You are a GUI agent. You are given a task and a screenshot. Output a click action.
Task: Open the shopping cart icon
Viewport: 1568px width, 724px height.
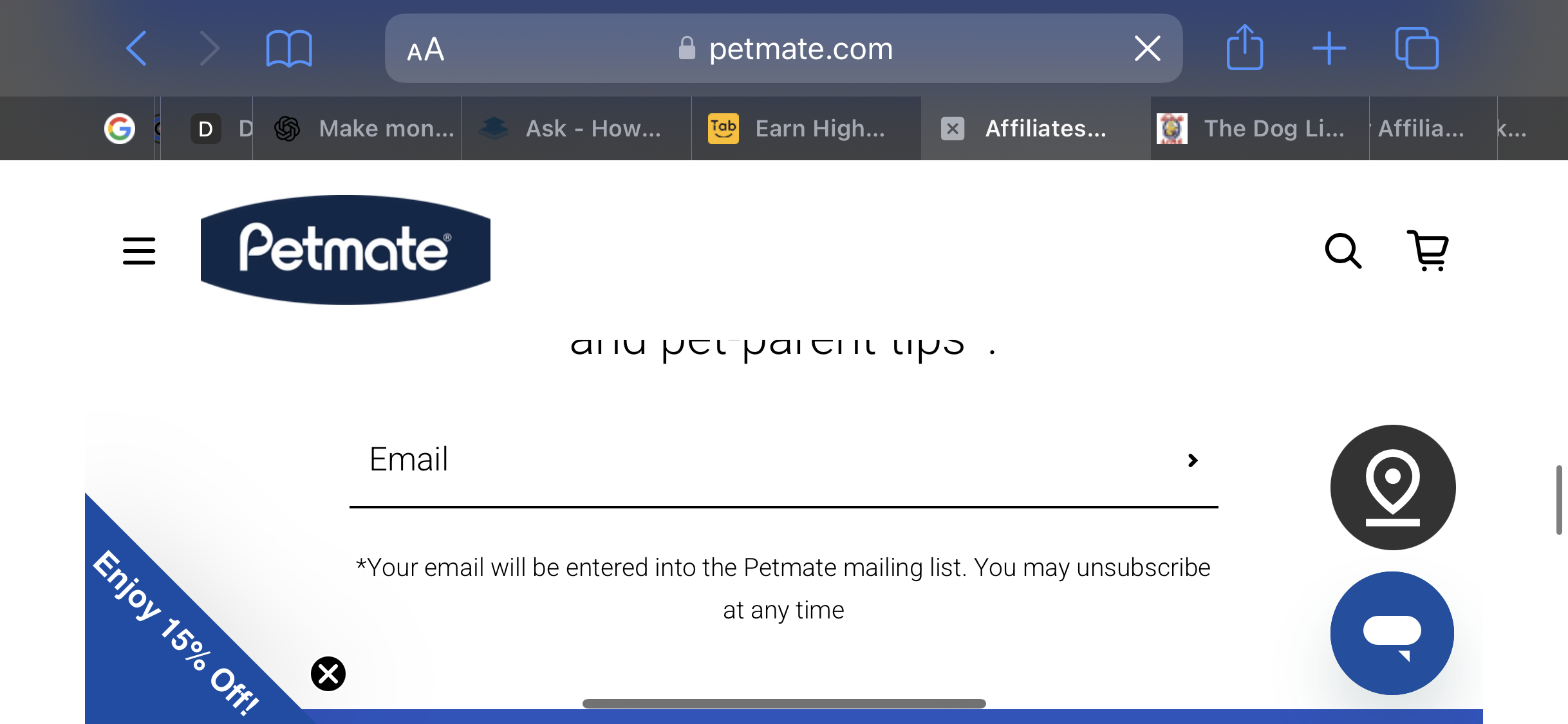(x=1428, y=250)
